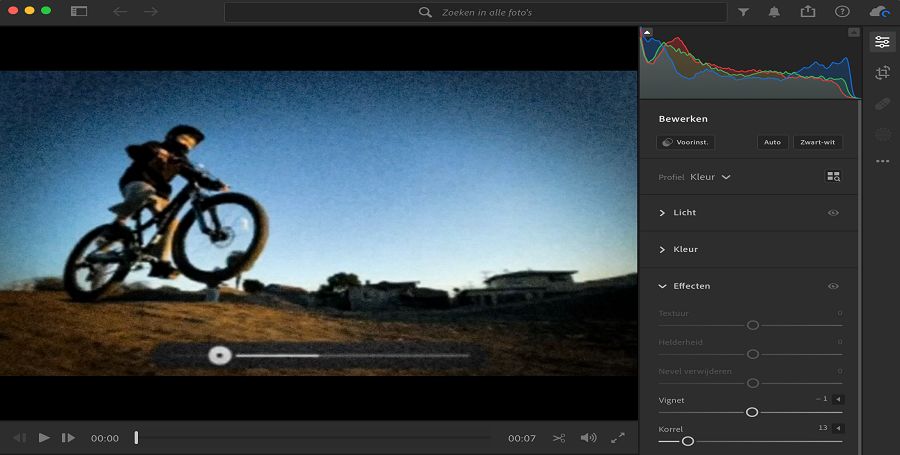900x455 pixels.
Task: Click the Korrel value 13
Action: tap(823, 428)
